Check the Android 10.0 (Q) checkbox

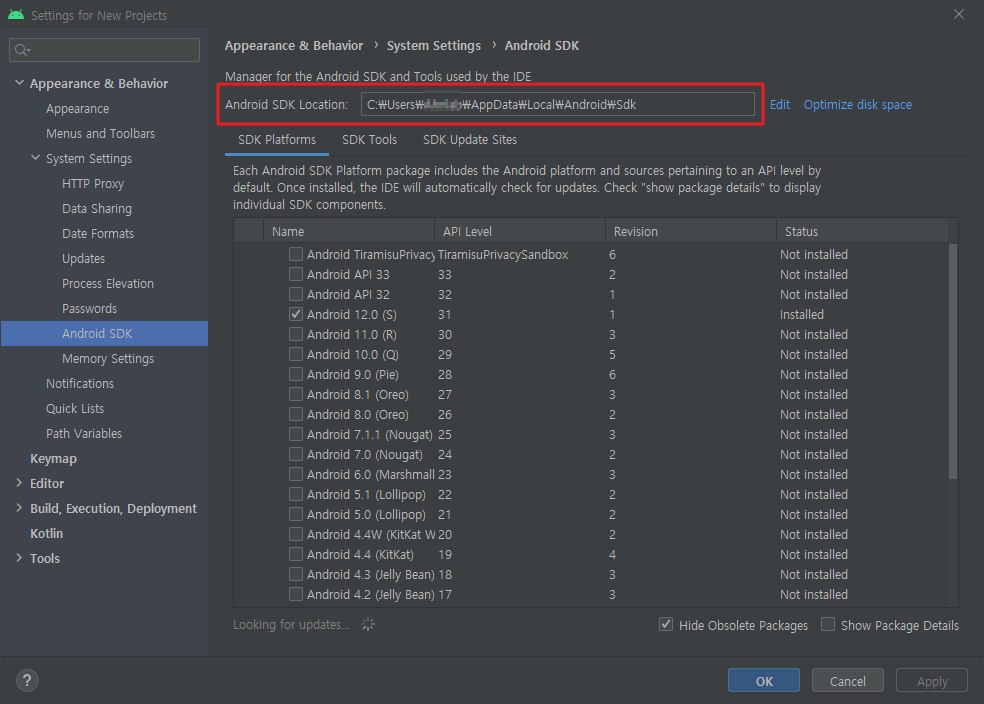(296, 355)
